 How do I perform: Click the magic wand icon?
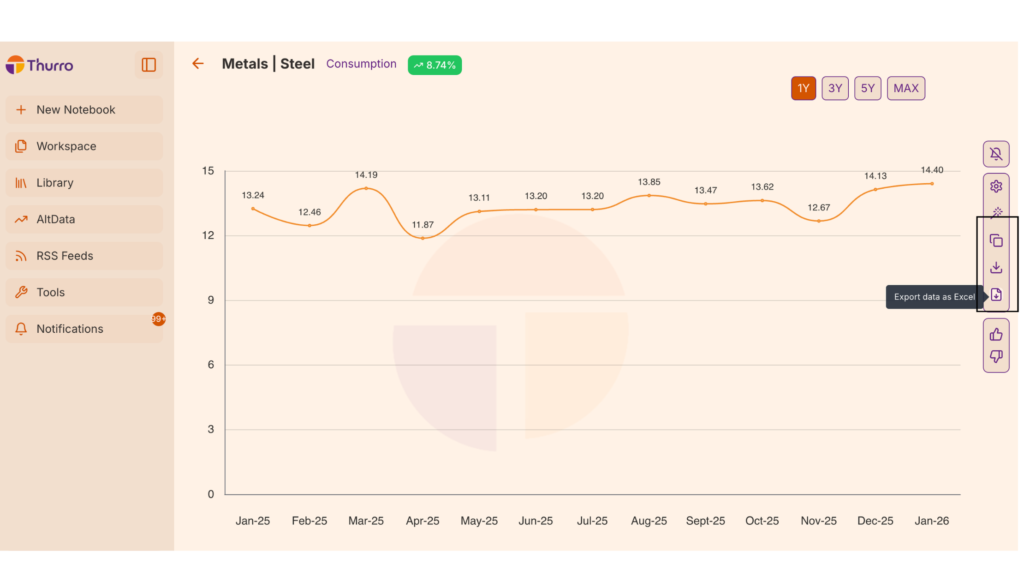(x=996, y=213)
